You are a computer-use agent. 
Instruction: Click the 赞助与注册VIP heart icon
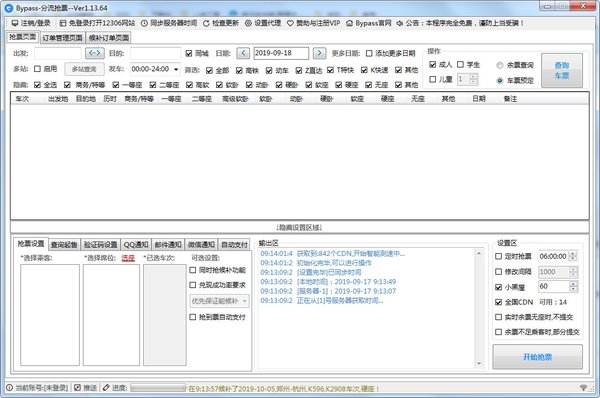[290, 23]
